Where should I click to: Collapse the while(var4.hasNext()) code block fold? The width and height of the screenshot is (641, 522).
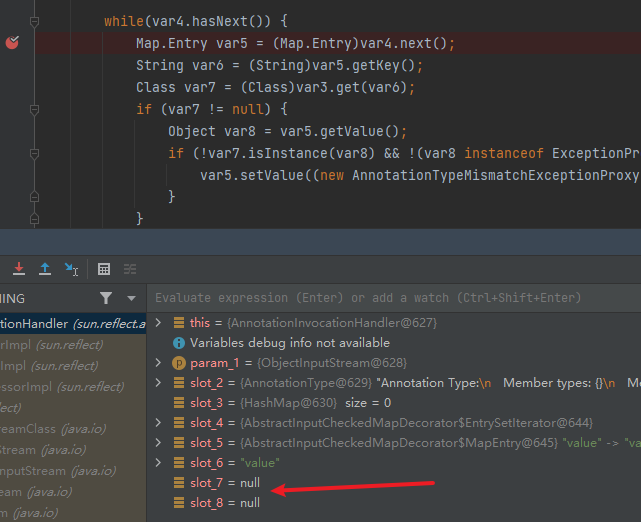[x=35, y=21]
